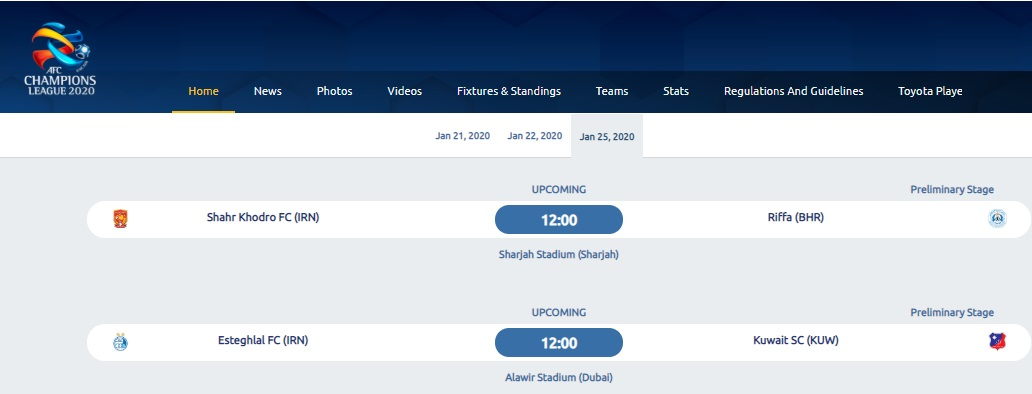Open the Esteghlal vs Kuwait SC 12:00 match button

(x=559, y=343)
